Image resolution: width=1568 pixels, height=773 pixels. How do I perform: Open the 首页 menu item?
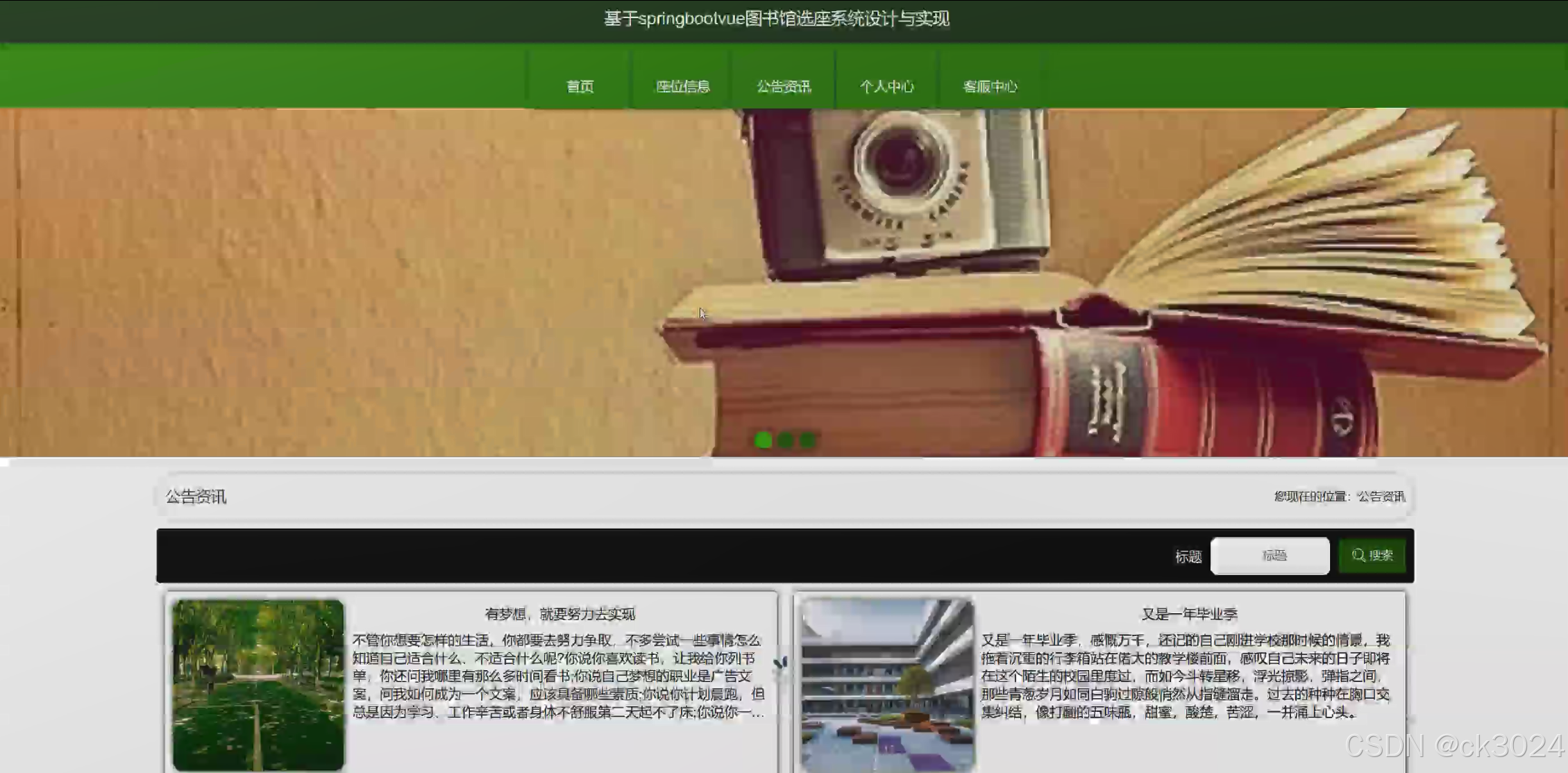(x=580, y=86)
